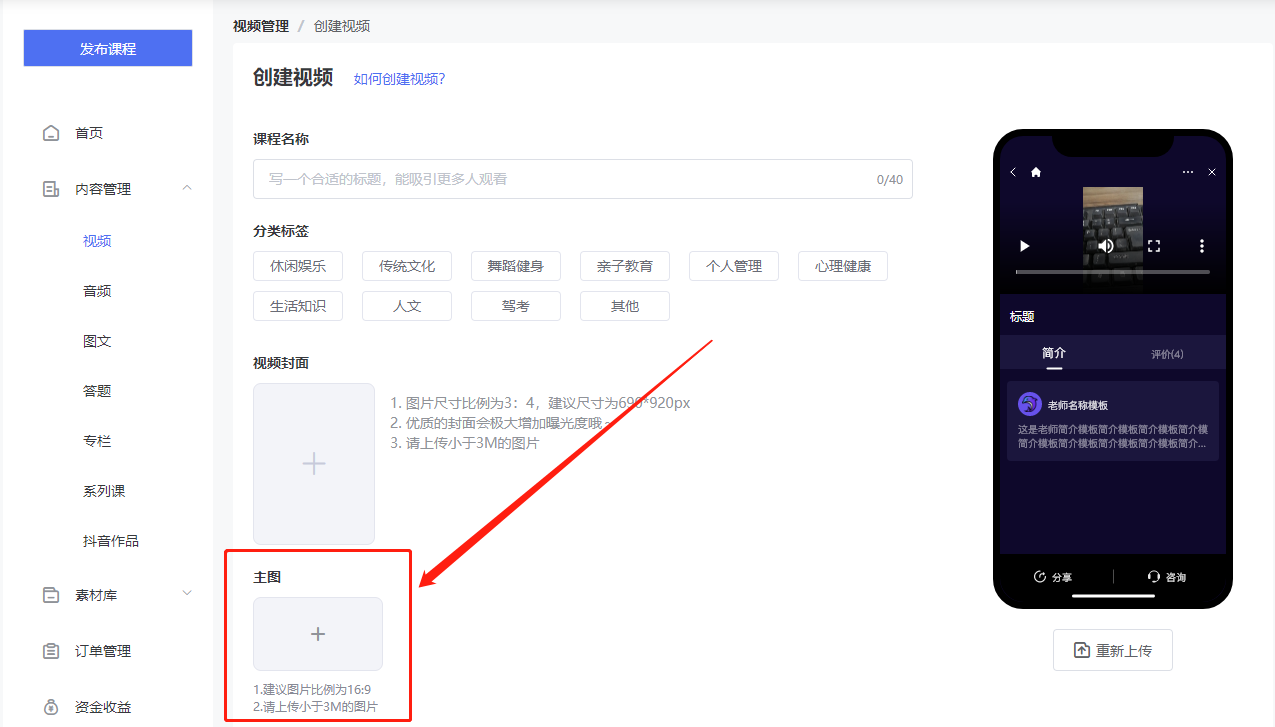Click the preview video progress bar

(x=1112, y=272)
